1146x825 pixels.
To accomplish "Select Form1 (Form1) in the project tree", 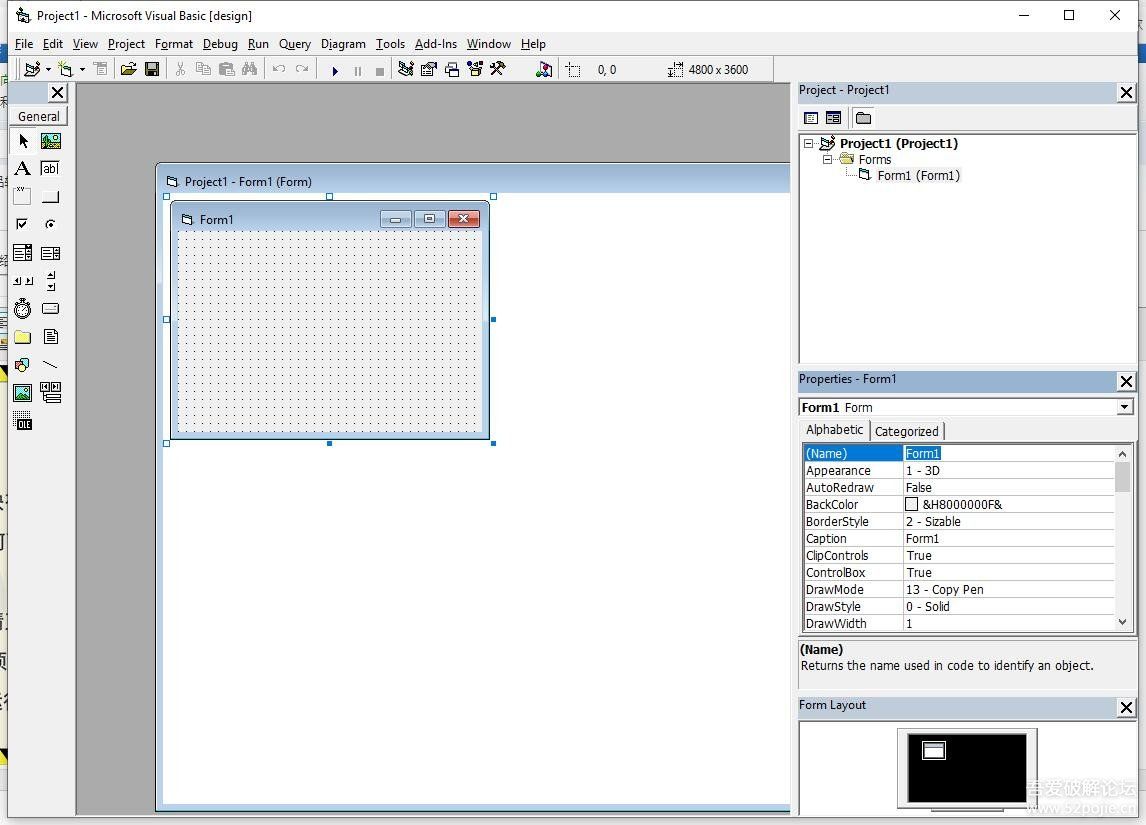I will coord(918,175).
